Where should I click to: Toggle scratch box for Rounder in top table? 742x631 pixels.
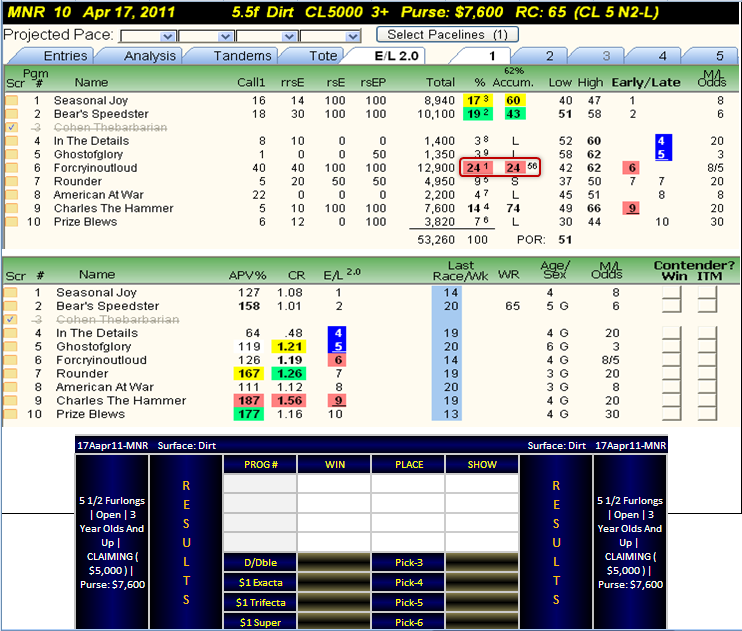[12, 181]
